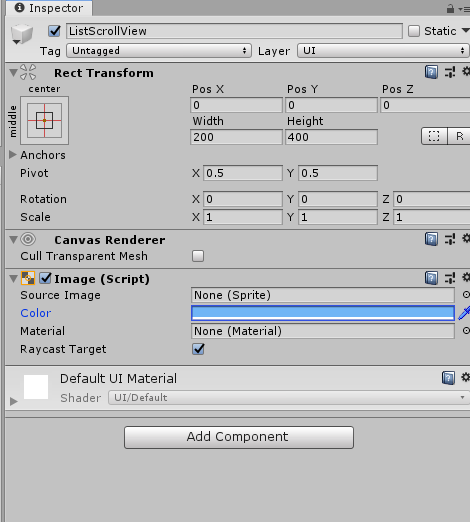Enable the Static checkbox

point(414,31)
